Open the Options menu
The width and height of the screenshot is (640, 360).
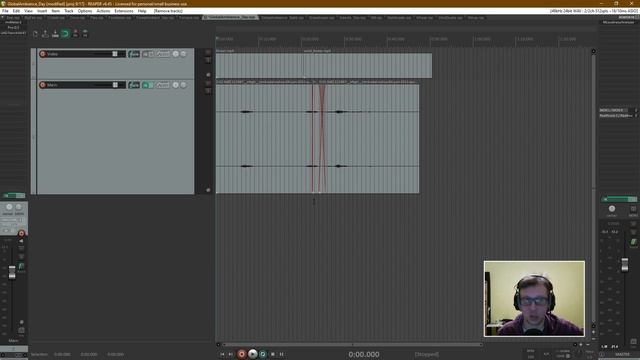85,11
